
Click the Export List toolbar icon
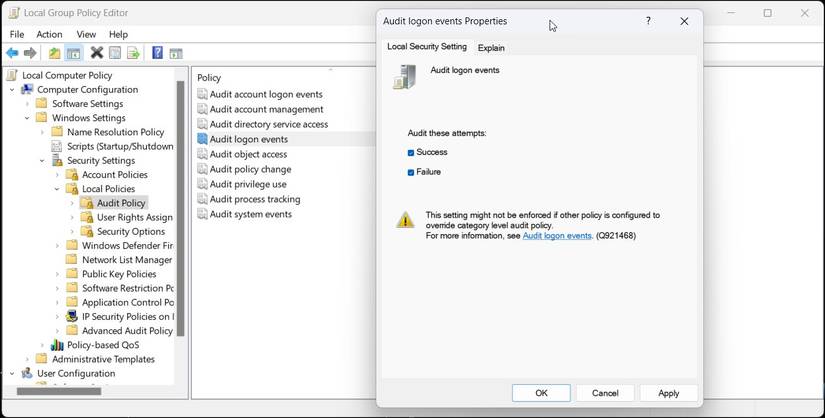click(133, 53)
